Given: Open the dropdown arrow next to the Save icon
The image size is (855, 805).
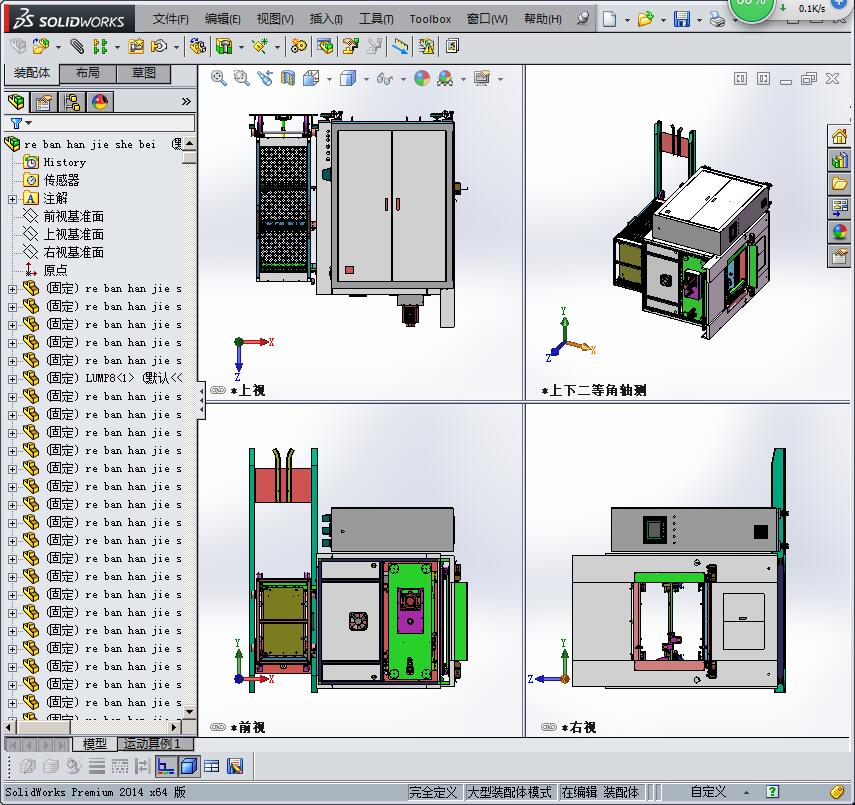Looking at the screenshot, I should tap(699, 21).
